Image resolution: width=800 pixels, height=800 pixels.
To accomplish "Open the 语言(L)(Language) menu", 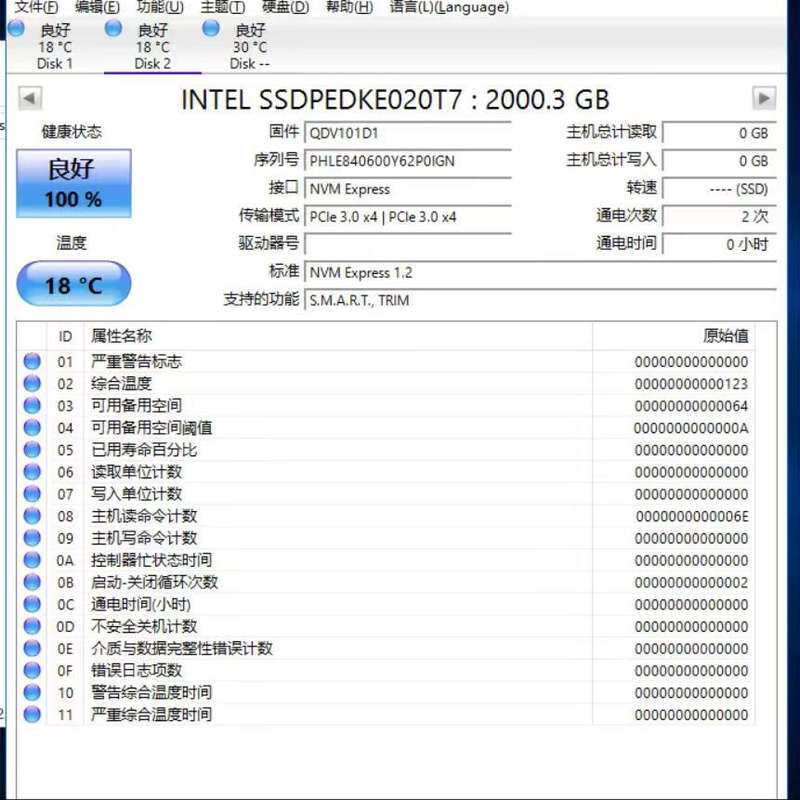I will click(449, 7).
